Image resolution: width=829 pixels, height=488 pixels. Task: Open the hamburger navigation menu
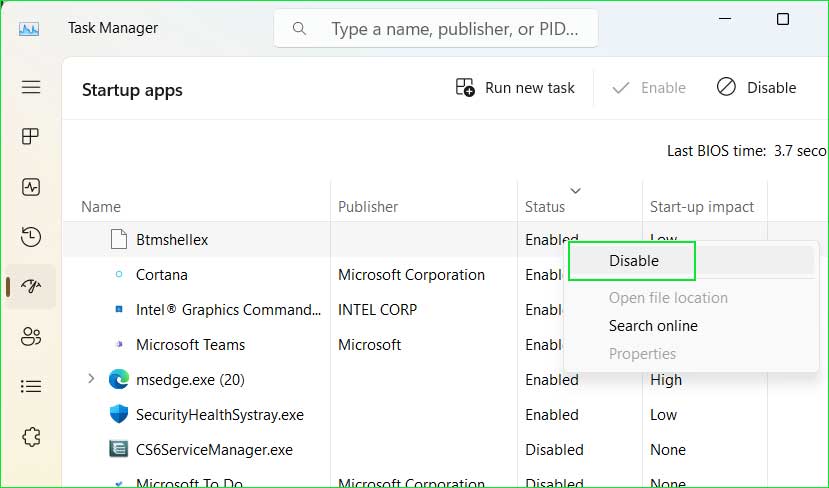click(x=31, y=87)
